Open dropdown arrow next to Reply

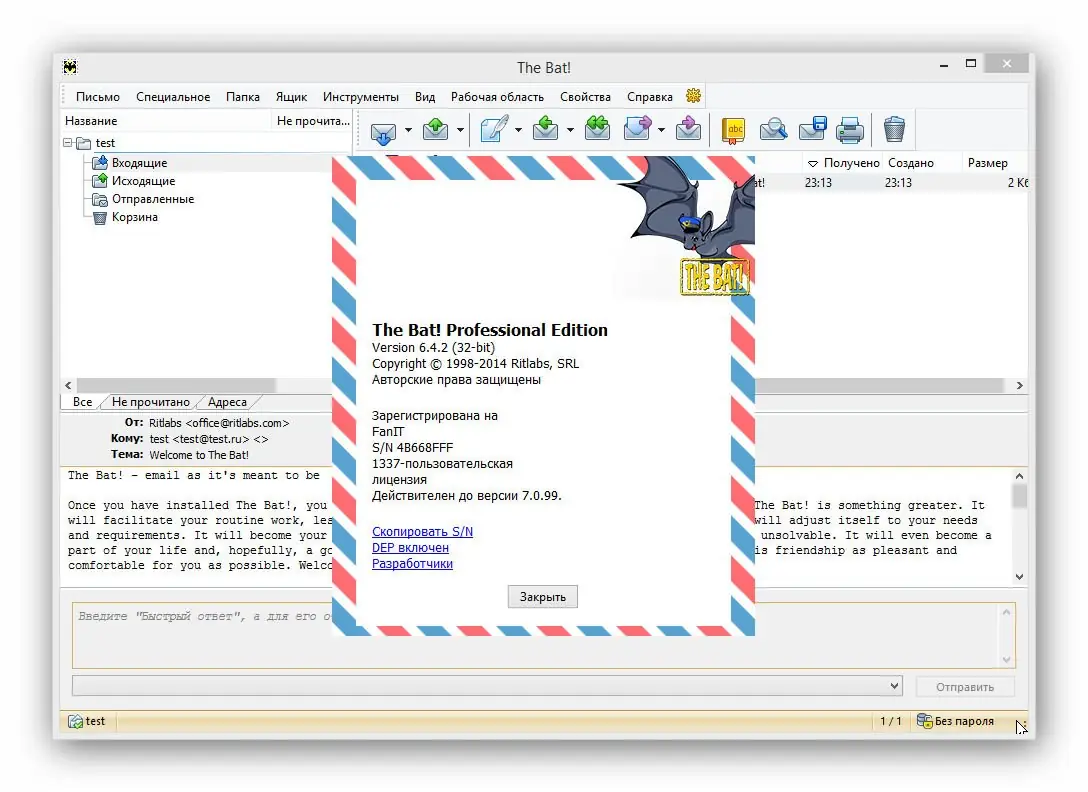coord(570,130)
